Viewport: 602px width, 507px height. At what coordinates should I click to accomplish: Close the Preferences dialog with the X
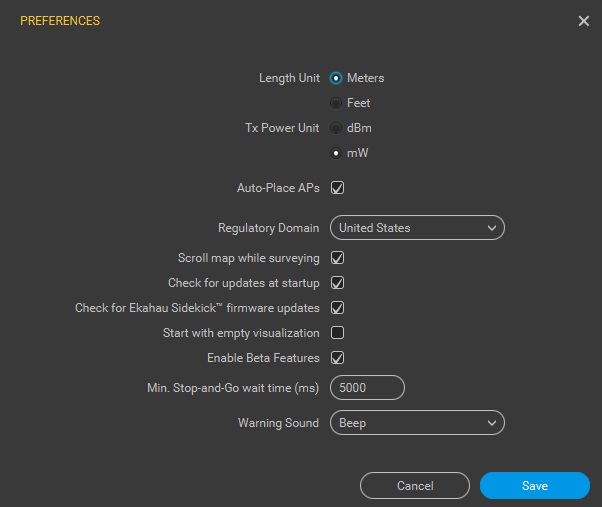[584, 21]
